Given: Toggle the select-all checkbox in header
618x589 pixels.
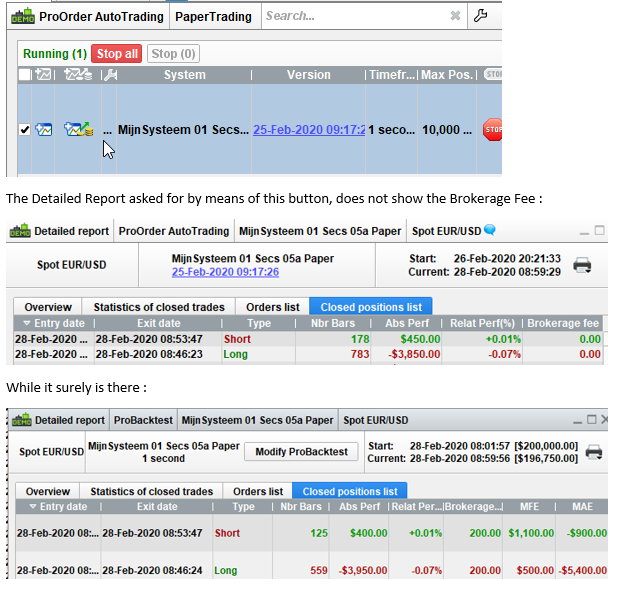Looking at the screenshot, I should click(x=24, y=75).
